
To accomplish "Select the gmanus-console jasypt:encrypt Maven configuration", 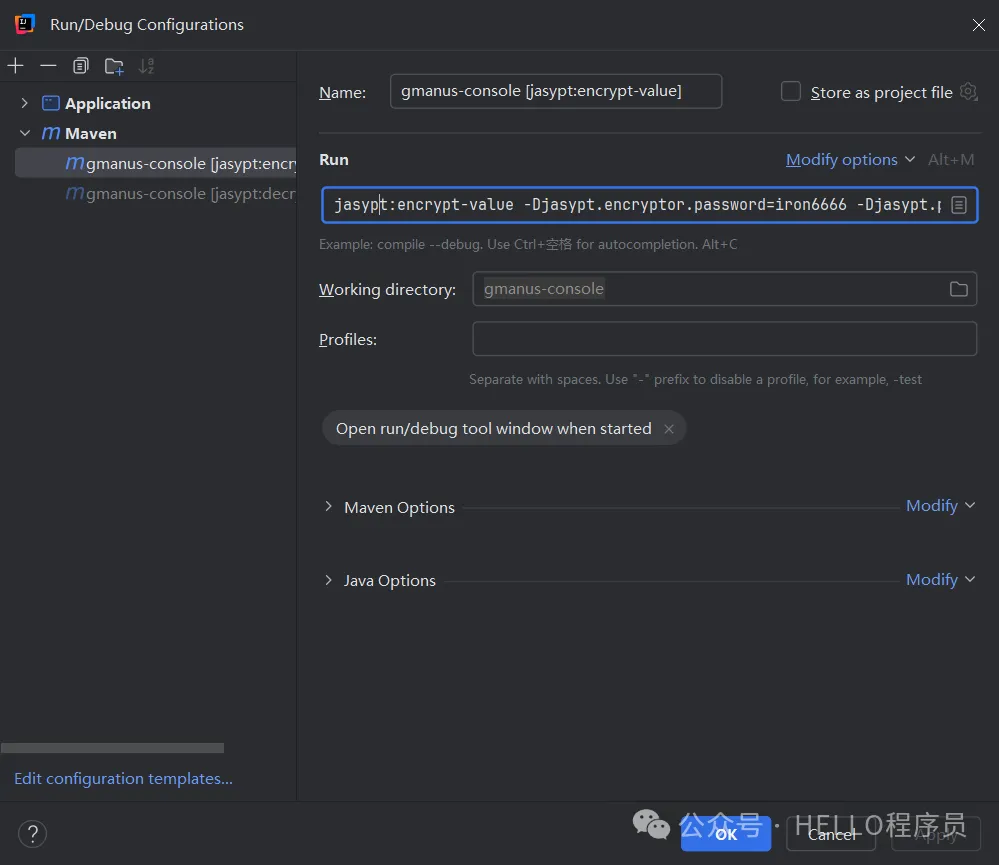I will pos(155,163).
